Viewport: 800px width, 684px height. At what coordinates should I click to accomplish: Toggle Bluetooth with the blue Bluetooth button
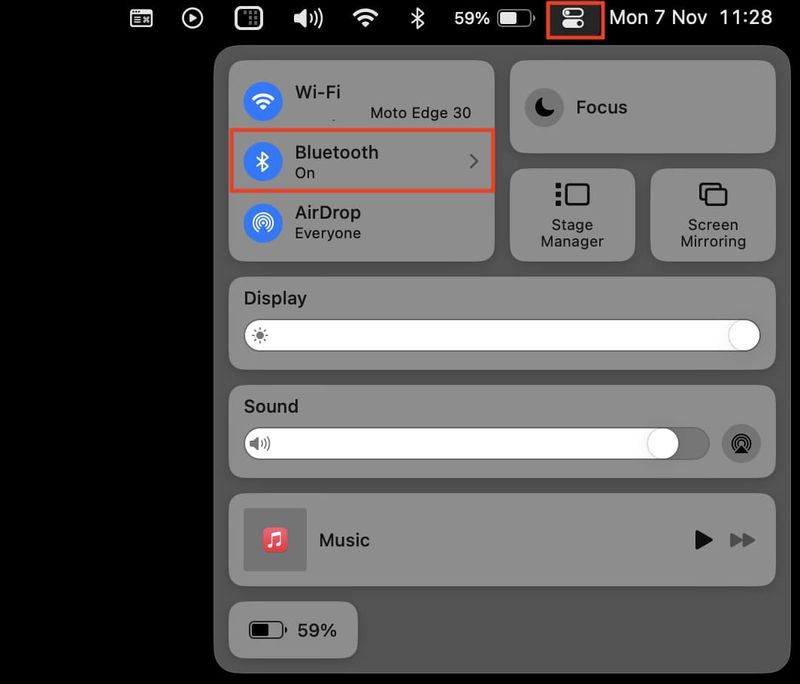(263, 162)
